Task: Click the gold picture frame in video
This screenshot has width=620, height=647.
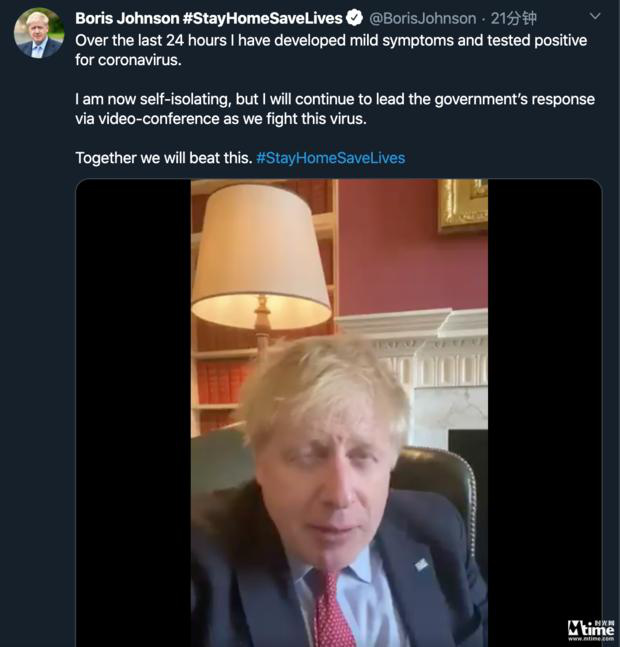Action: click(462, 206)
